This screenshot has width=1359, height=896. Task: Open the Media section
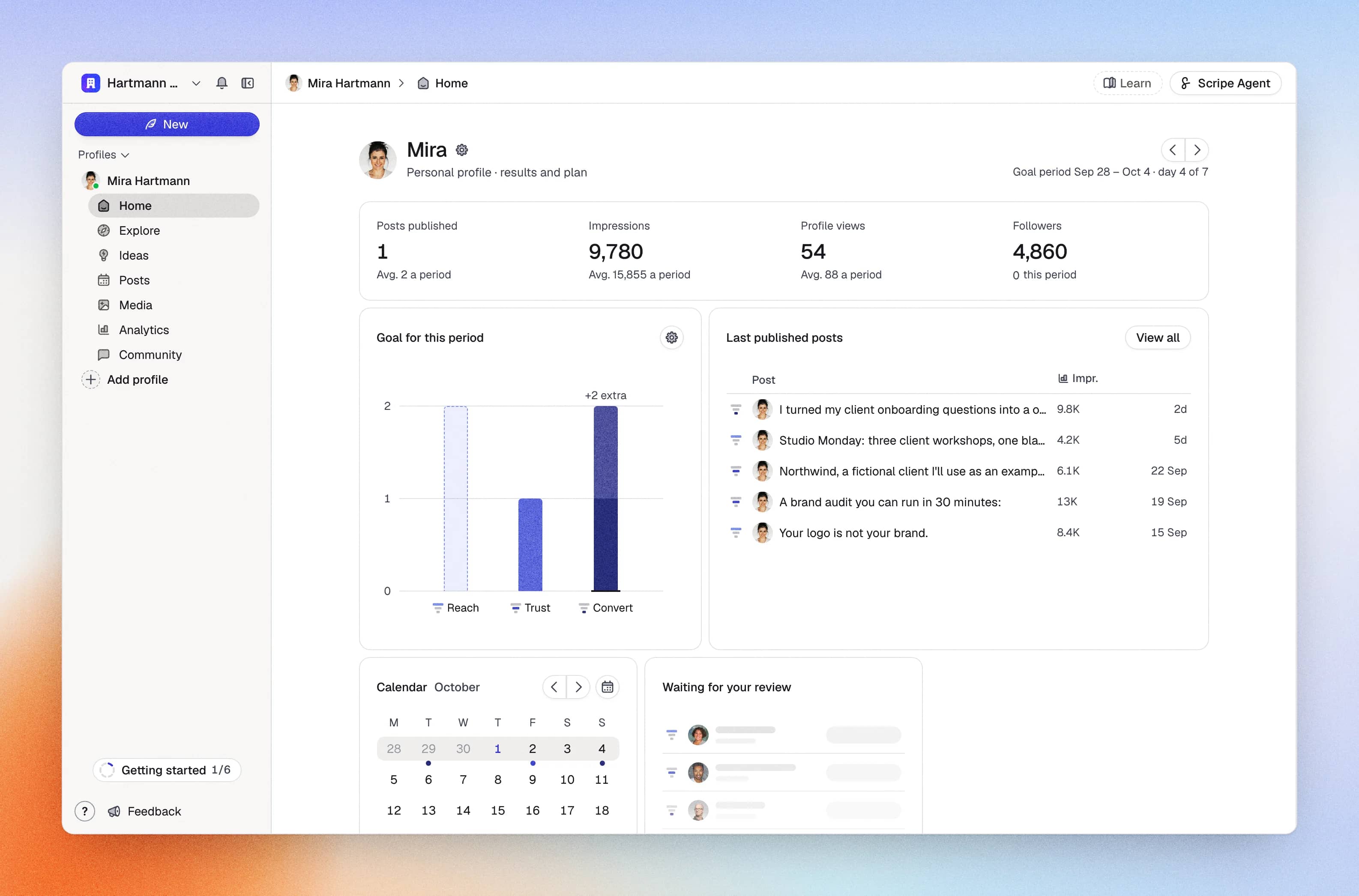(174, 305)
